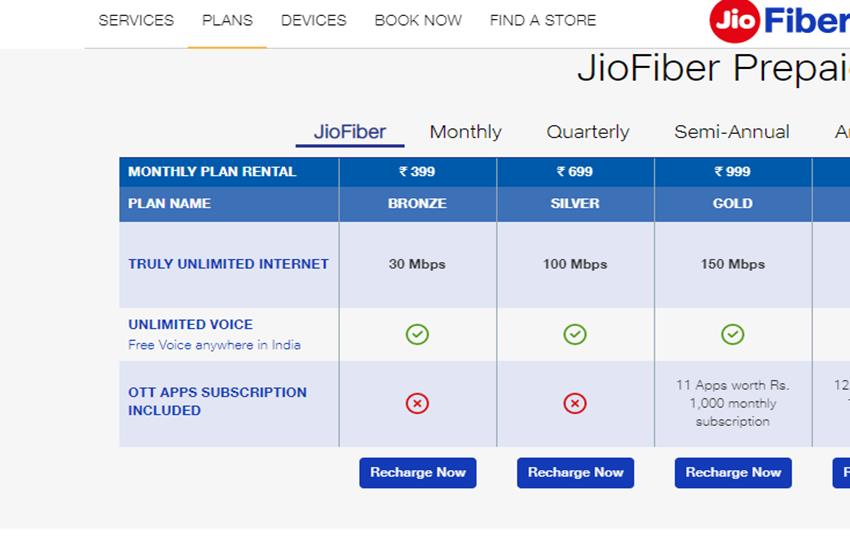The width and height of the screenshot is (850, 550).
Task: Click the 100 Mbps speed cell
Action: click(x=575, y=264)
